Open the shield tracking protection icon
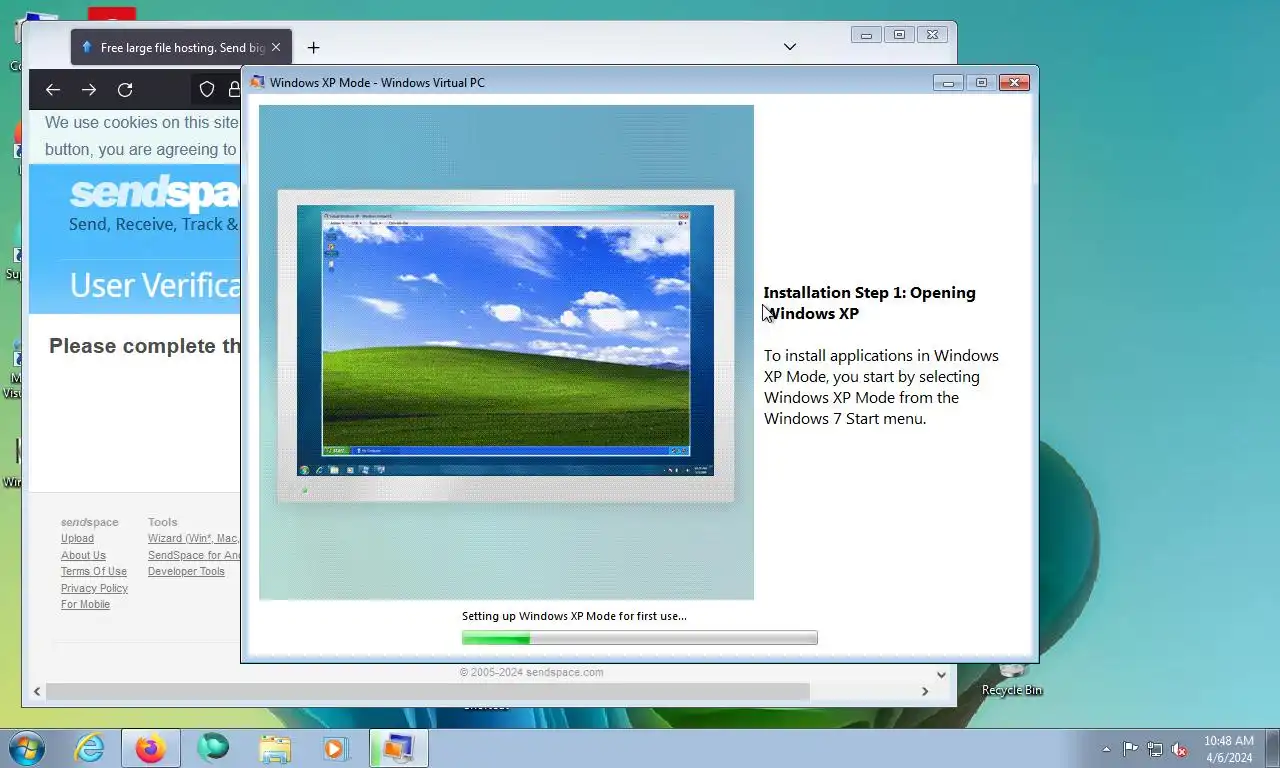 [x=207, y=90]
